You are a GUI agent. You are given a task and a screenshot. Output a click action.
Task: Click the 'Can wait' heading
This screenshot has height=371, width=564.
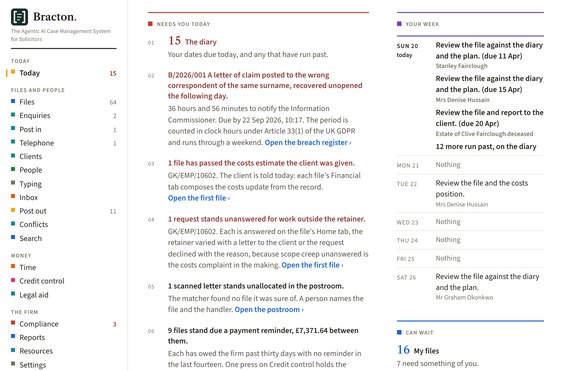pyautogui.click(x=419, y=333)
